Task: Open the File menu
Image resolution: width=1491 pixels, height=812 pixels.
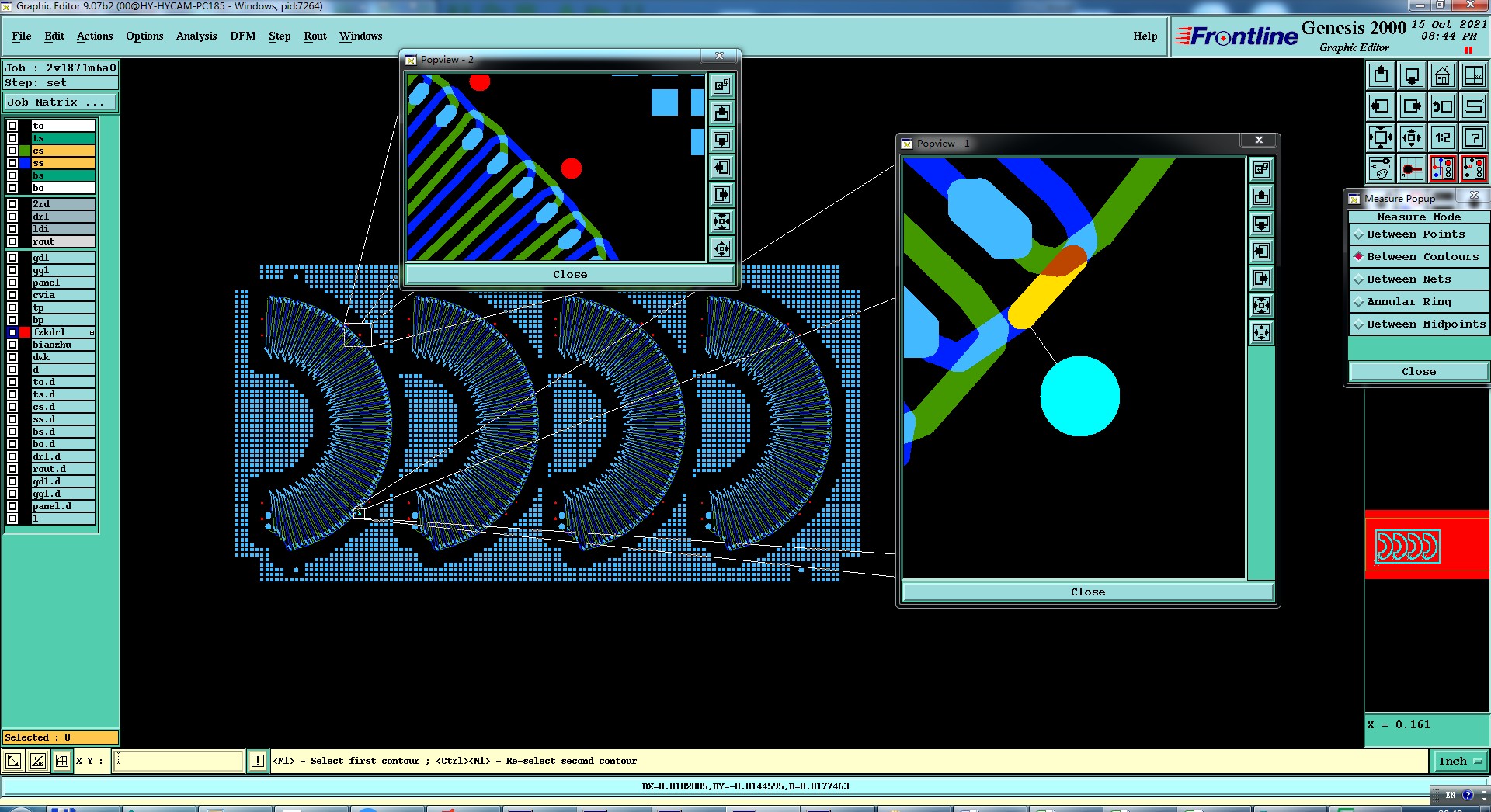Action: click(22, 36)
